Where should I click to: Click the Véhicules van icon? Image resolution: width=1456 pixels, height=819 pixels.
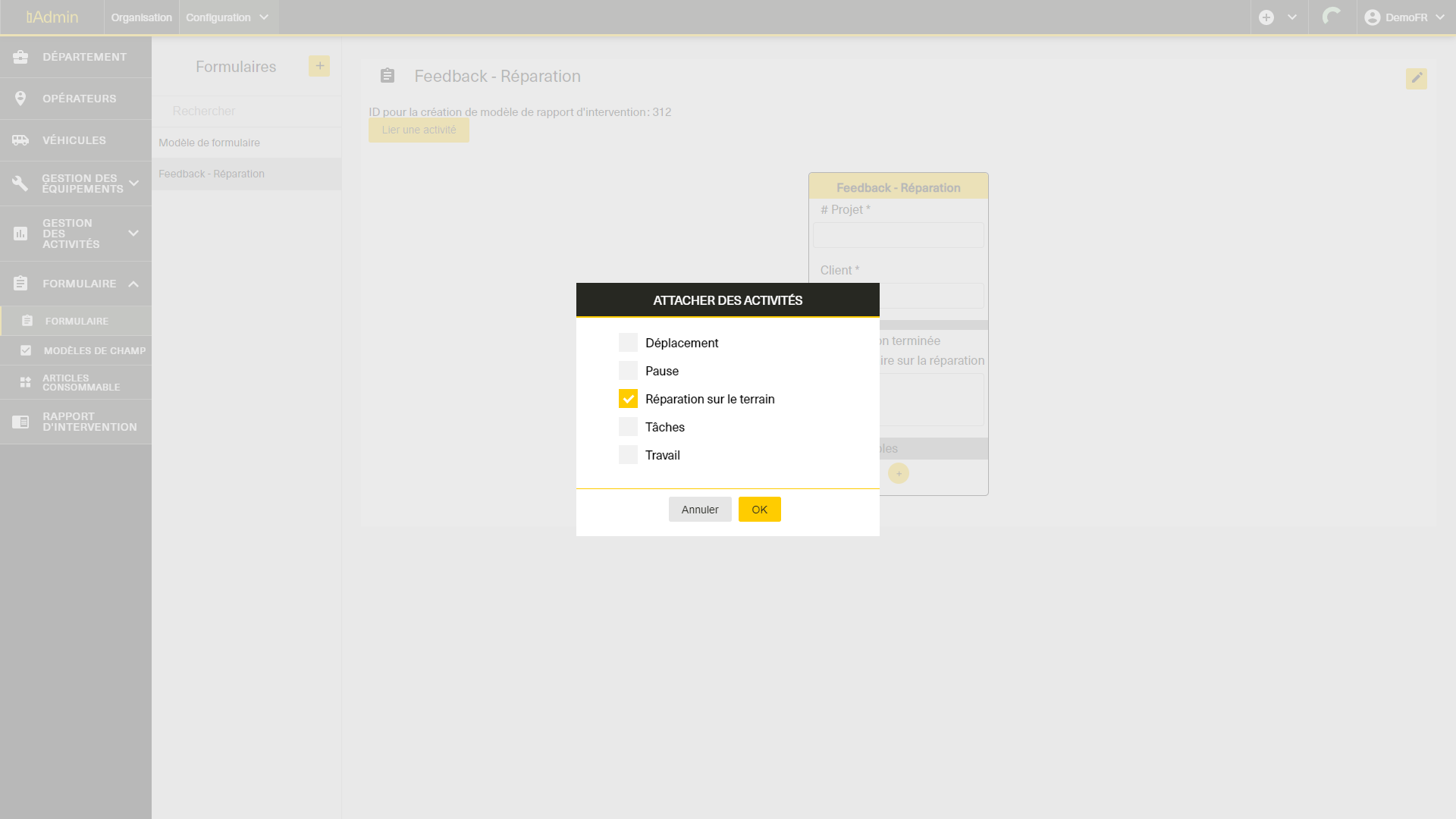(x=20, y=140)
